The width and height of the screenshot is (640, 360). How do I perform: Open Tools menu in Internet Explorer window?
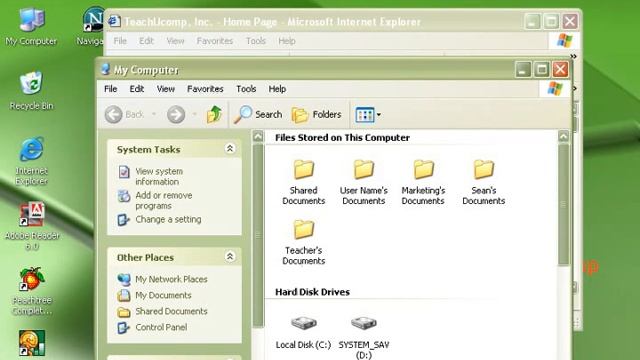pyautogui.click(x=256, y=41)
